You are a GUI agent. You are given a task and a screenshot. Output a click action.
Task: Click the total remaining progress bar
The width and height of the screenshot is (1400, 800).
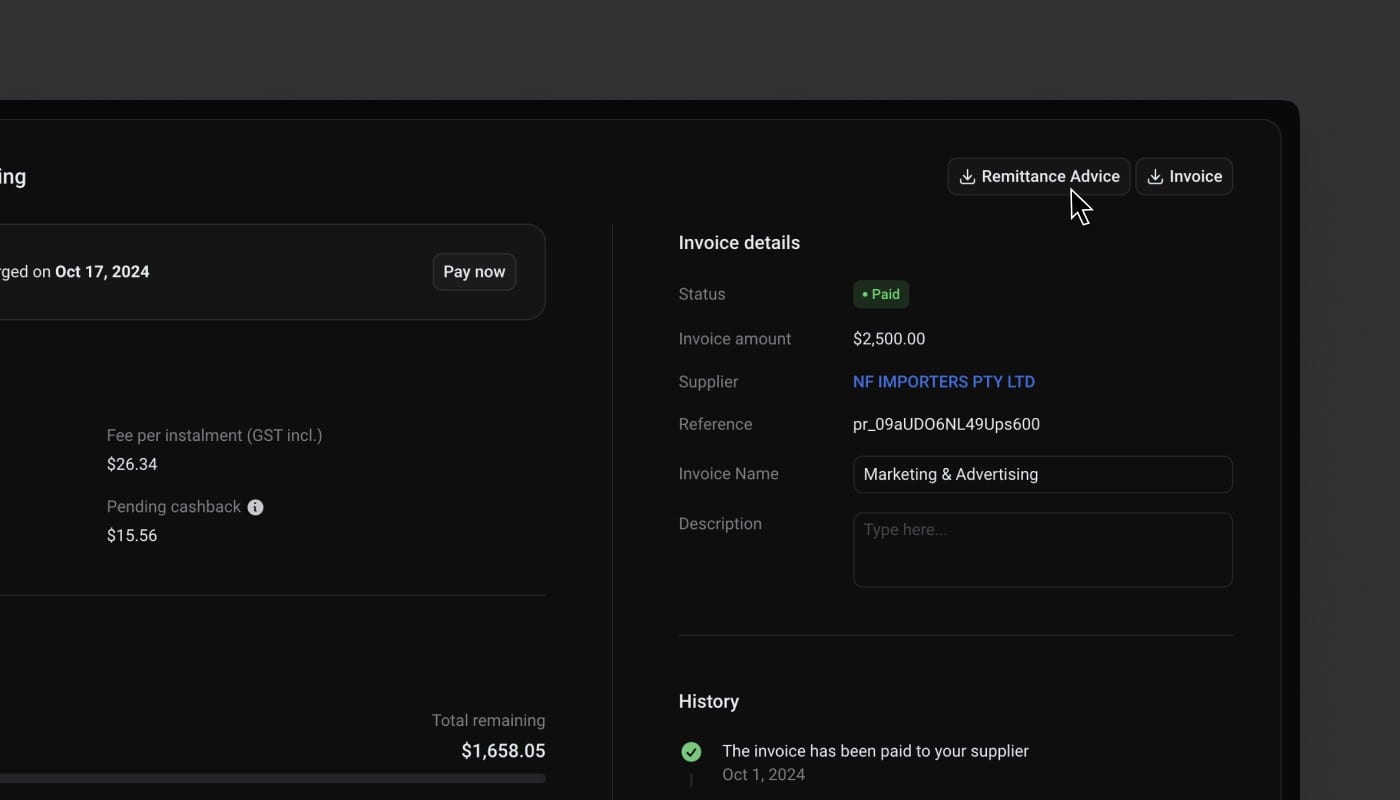pyautogui.click(x=273, y=778)
